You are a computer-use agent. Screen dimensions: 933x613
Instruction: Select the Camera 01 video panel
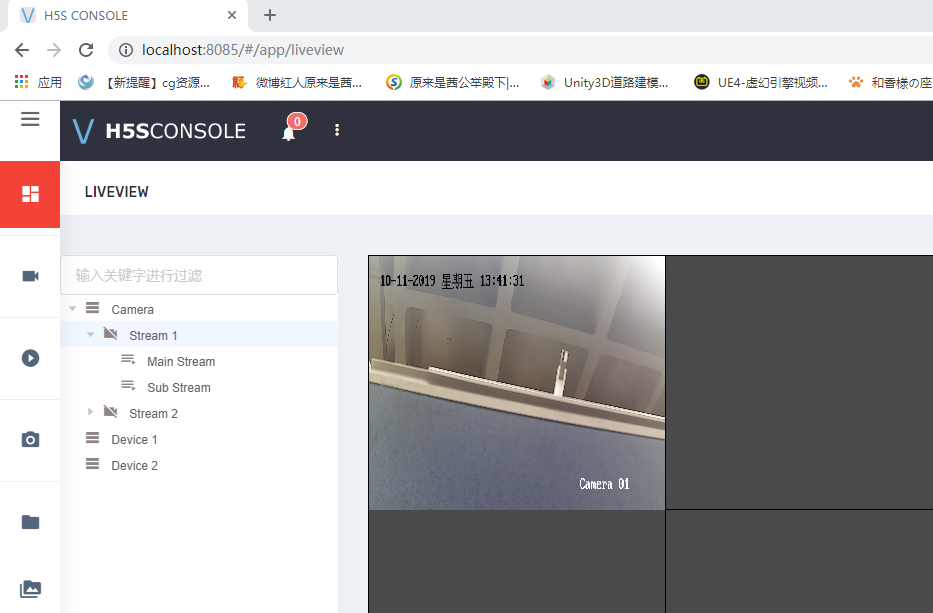tap(517, 382)
